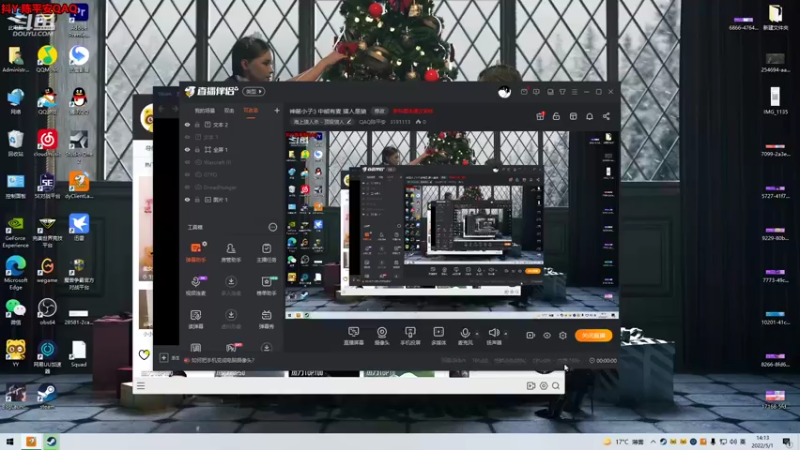Click the search icon in the back window

pos(556,386)
